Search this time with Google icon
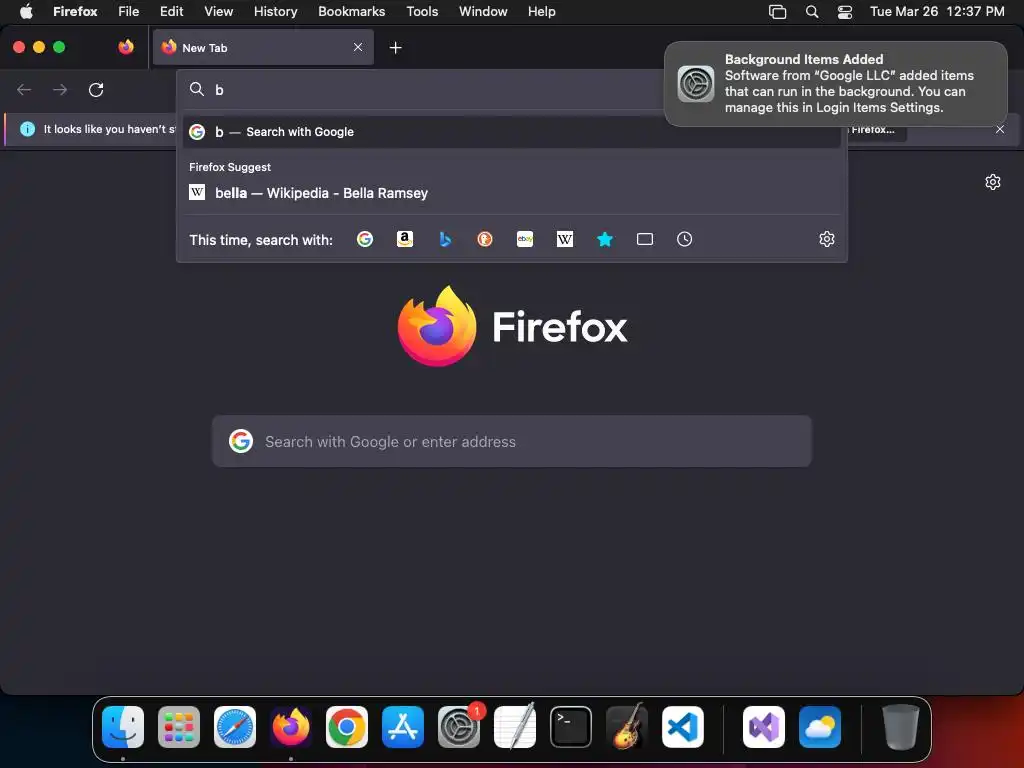1024x768 pixels. click(x=364, y=239)
